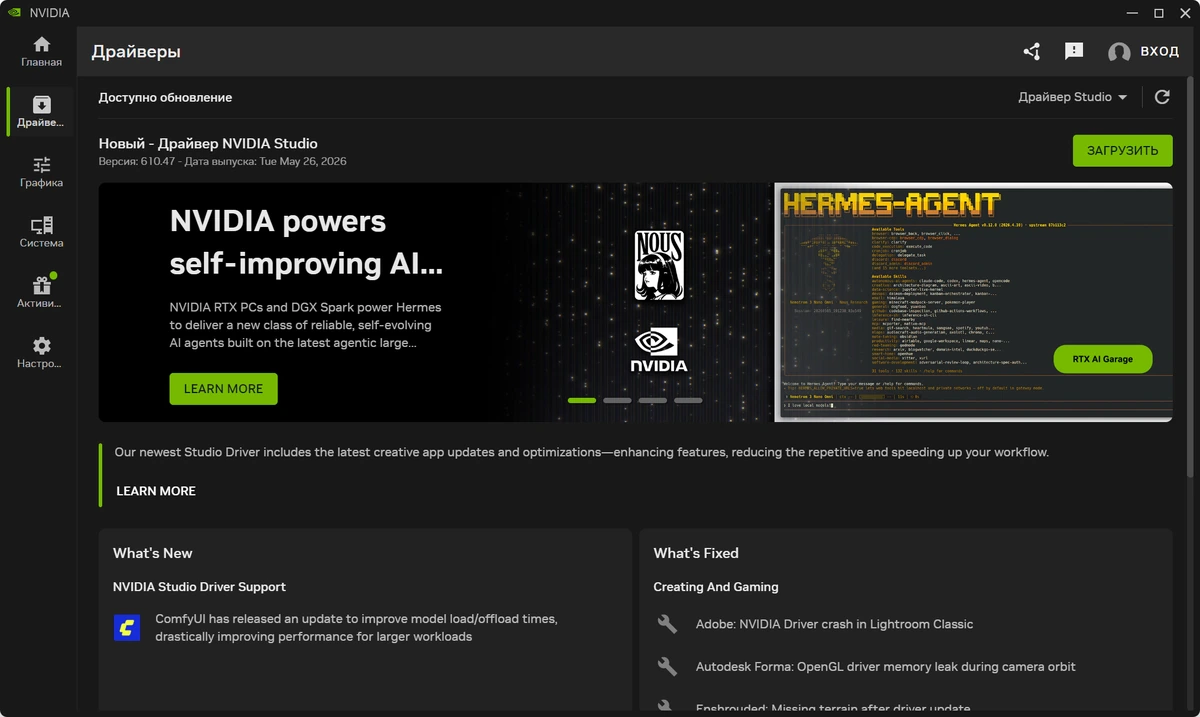Screen dimensions: 1200x717
Task: Click the ComfyUI update description text
Action: coord(356,628)
